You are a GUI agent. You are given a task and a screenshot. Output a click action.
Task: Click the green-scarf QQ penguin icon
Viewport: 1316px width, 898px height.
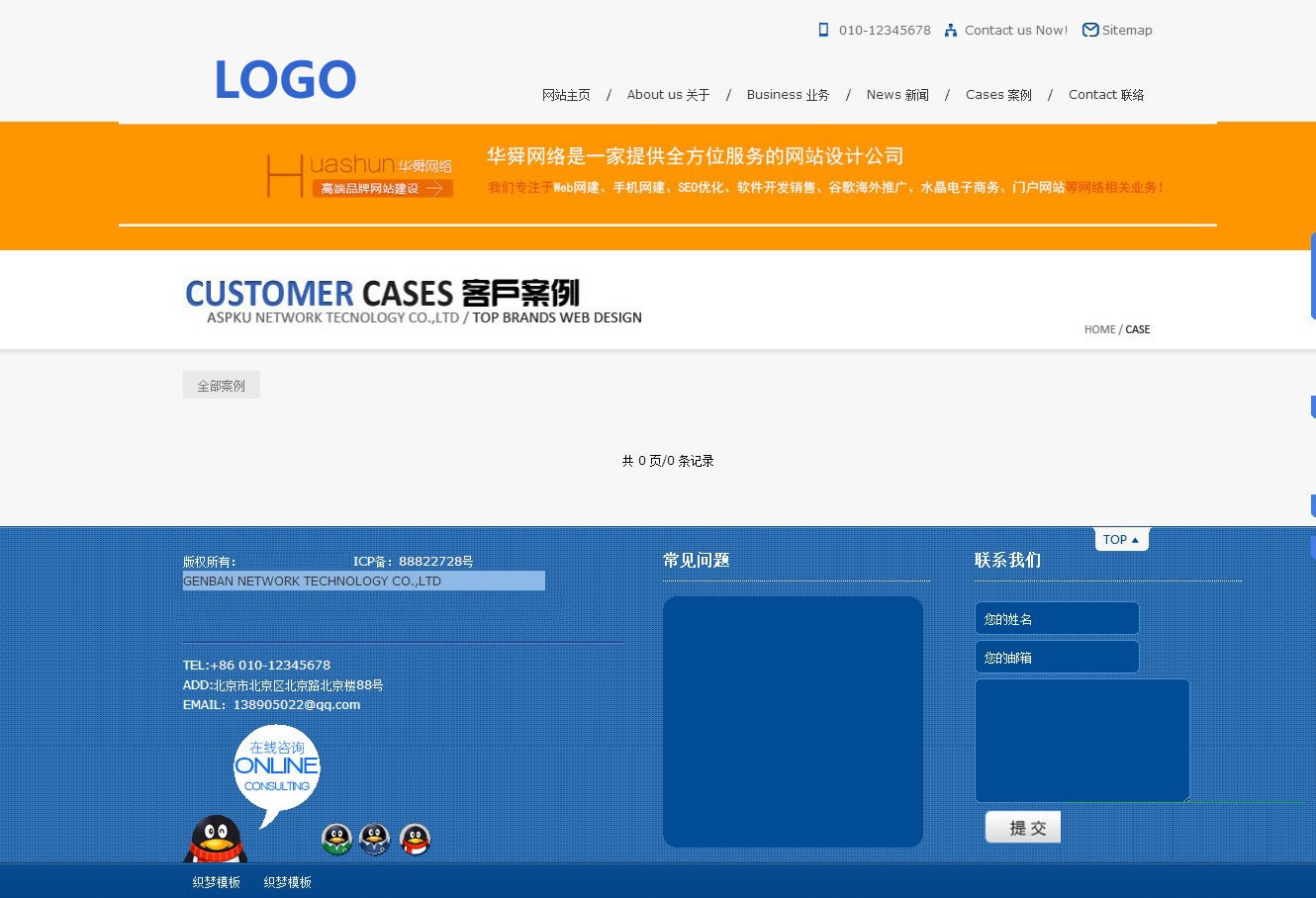pyautogui.click(x=337, y=840)
